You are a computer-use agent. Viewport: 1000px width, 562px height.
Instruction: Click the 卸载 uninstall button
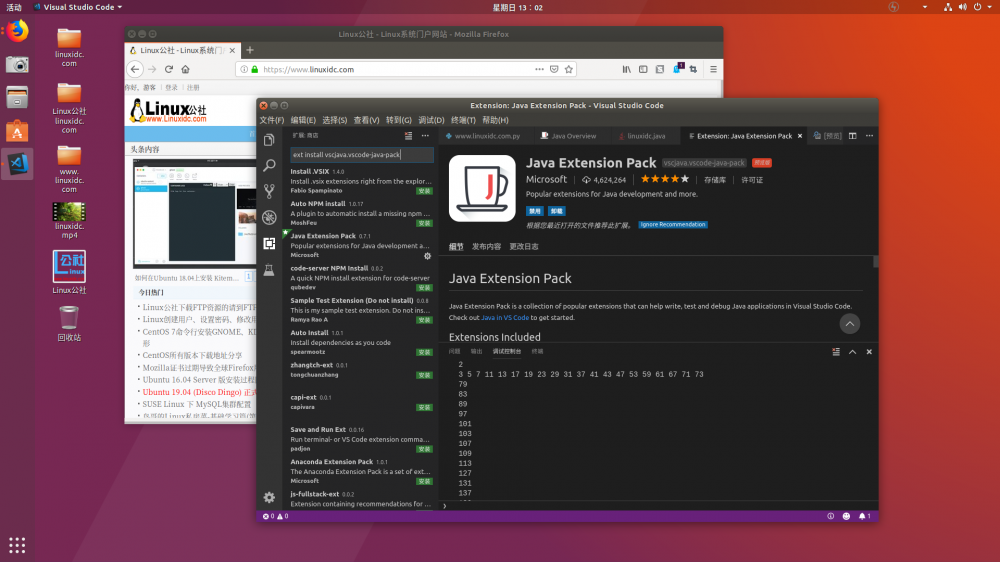[x=557, y=211]
